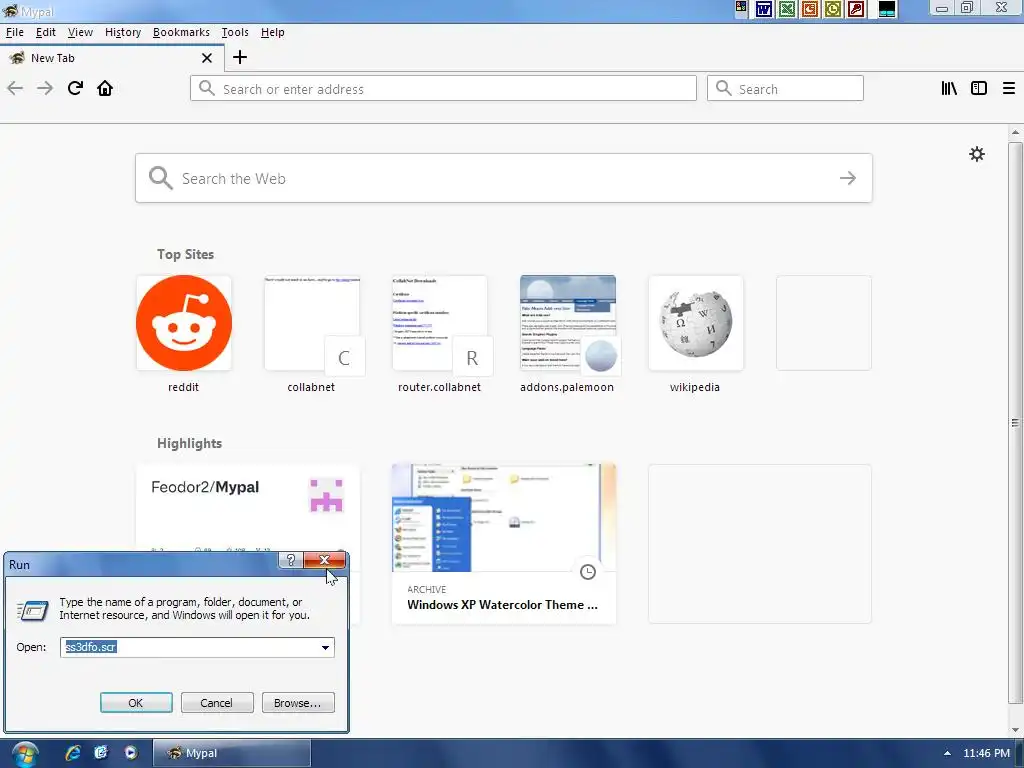Viewport: 1024px width, 768px height.
Task: Launch Internet Explorer from taskbar
Action: coord(72,753)
